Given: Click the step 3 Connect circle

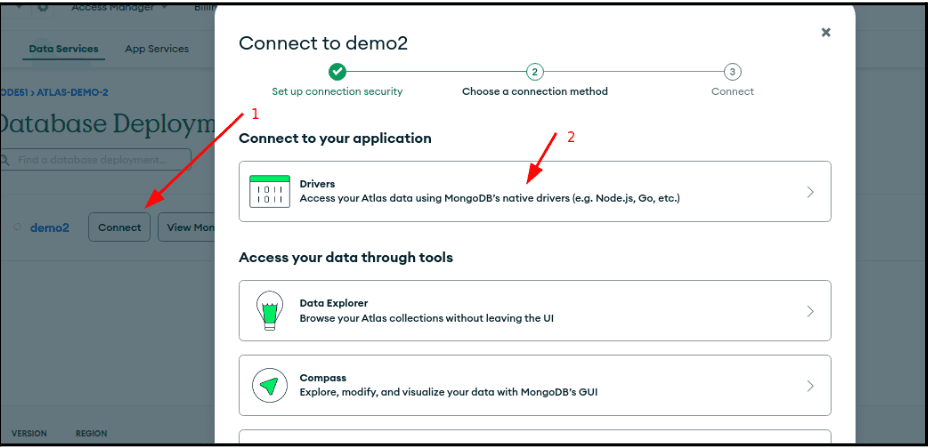Looking at the screenshot, I should (x=733, y=71).
